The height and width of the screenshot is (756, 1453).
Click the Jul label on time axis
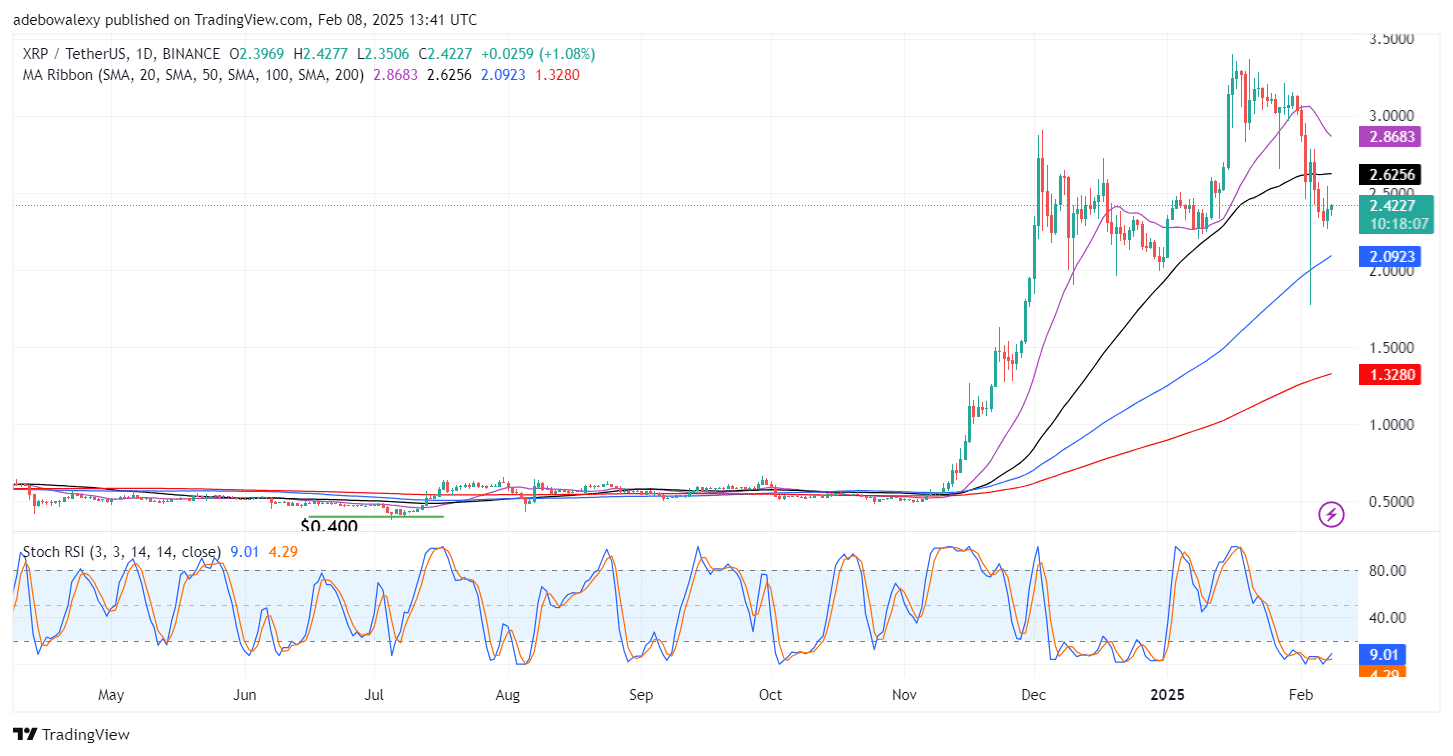375,694
